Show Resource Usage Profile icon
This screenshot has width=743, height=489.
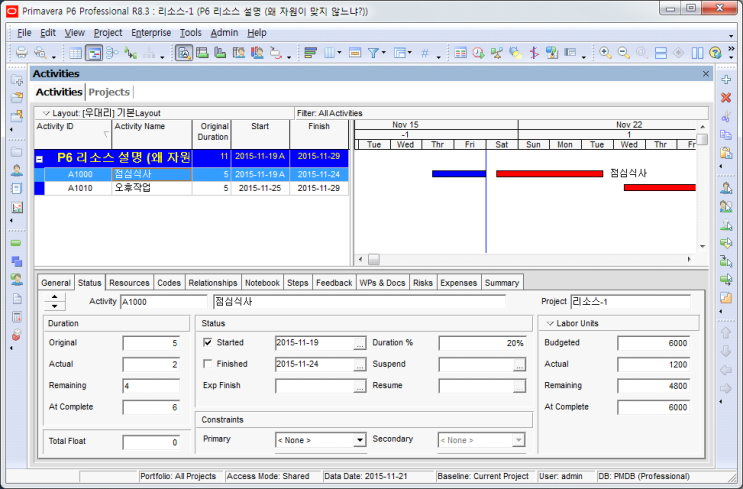pyautogui.click(x=257, y=53)
